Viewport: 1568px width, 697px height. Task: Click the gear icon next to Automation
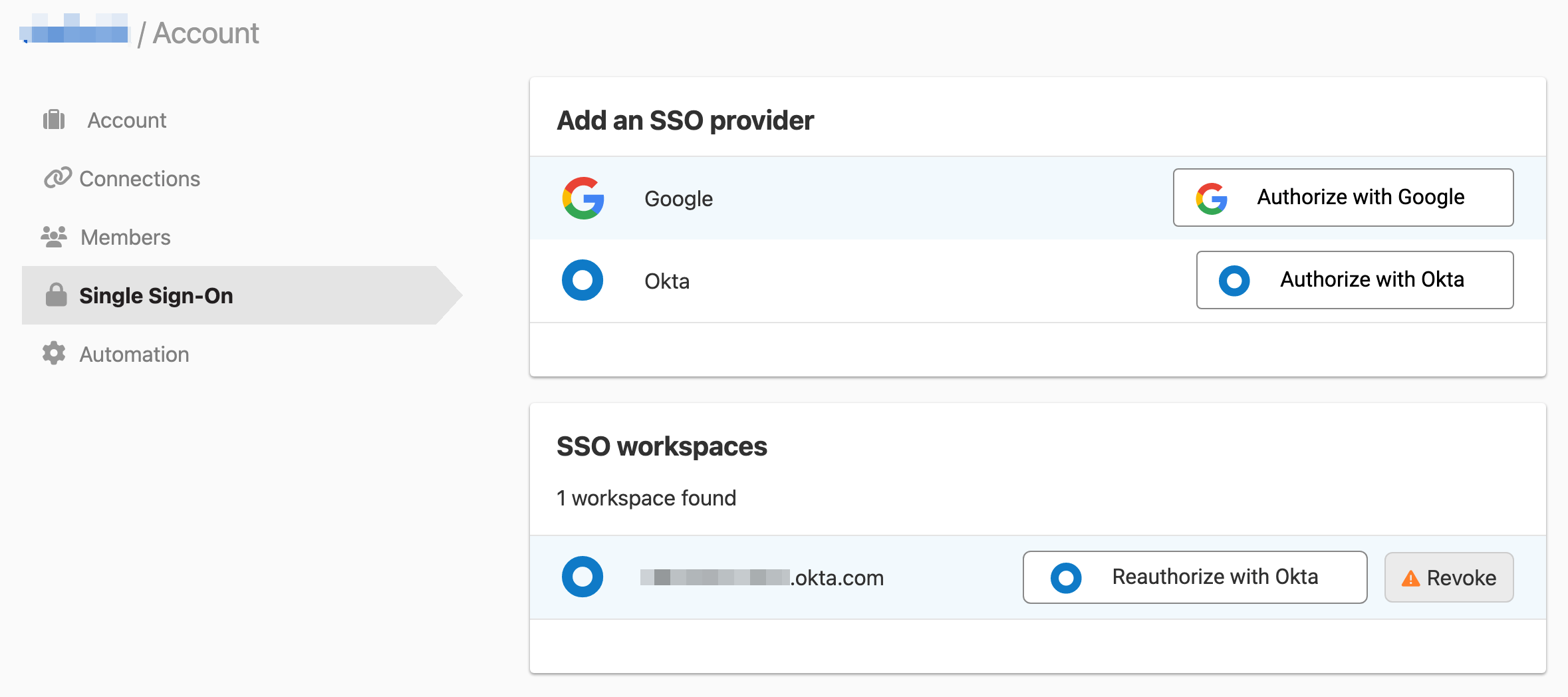pos(53,353)
